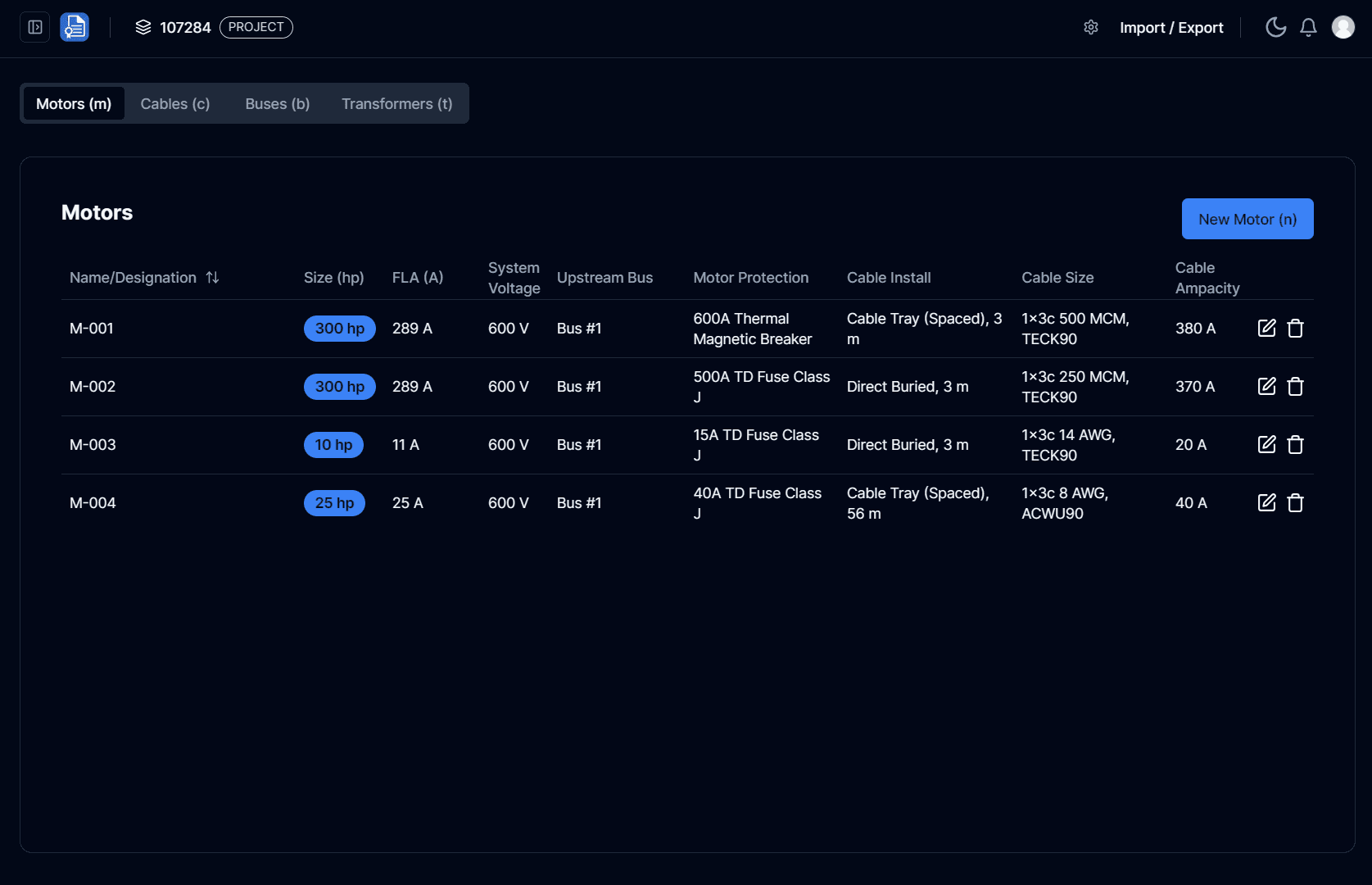Click the System Voltage column header

point(514,278)
